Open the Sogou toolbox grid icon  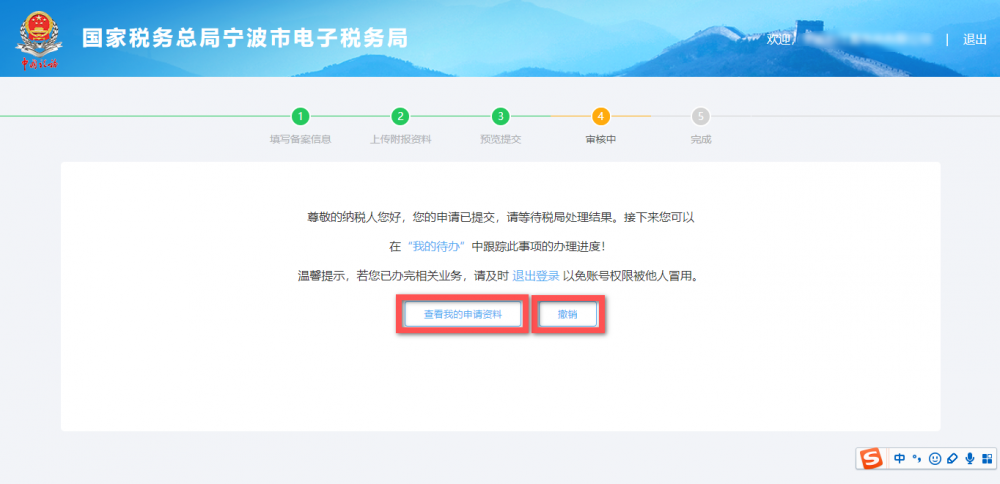pyautogui.click(x=987, y=458)
